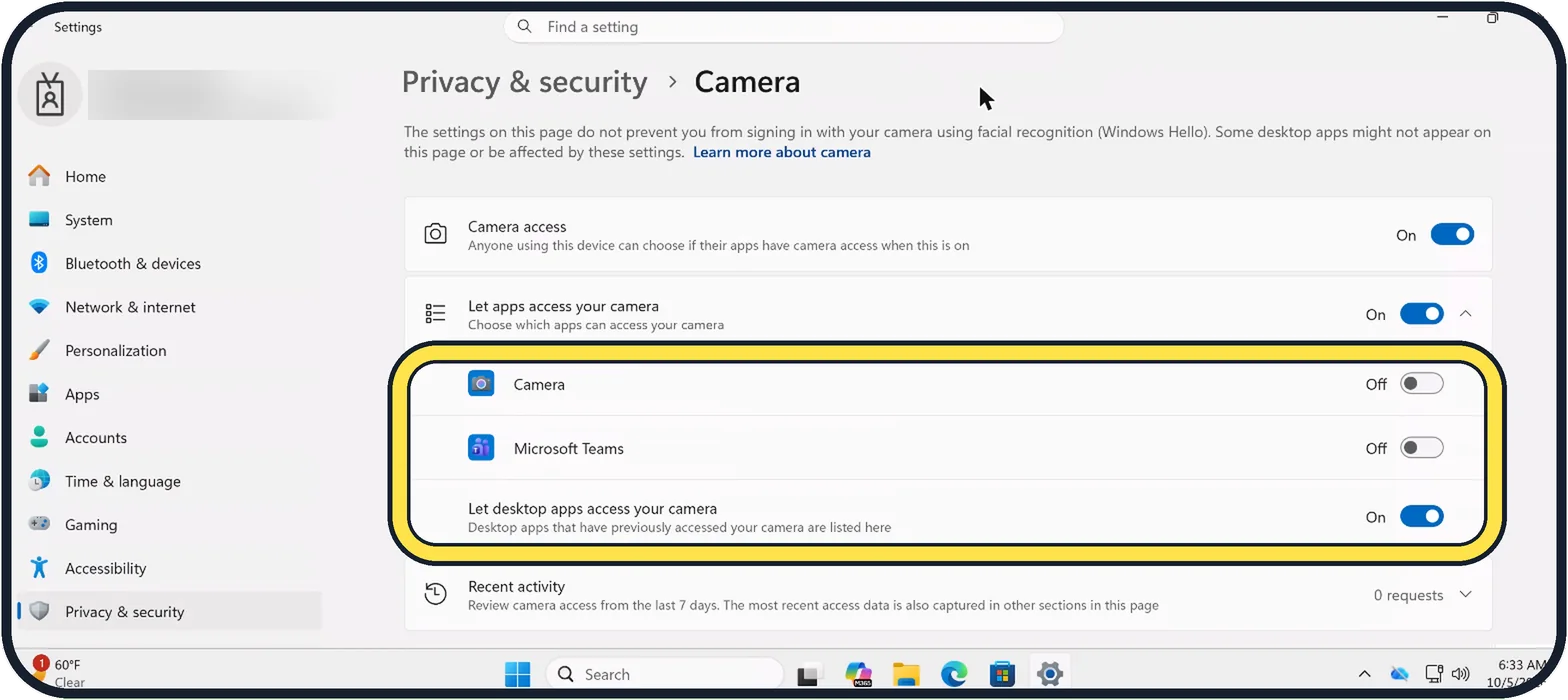Click the Time & language clock-globe icon

point(39,481)
